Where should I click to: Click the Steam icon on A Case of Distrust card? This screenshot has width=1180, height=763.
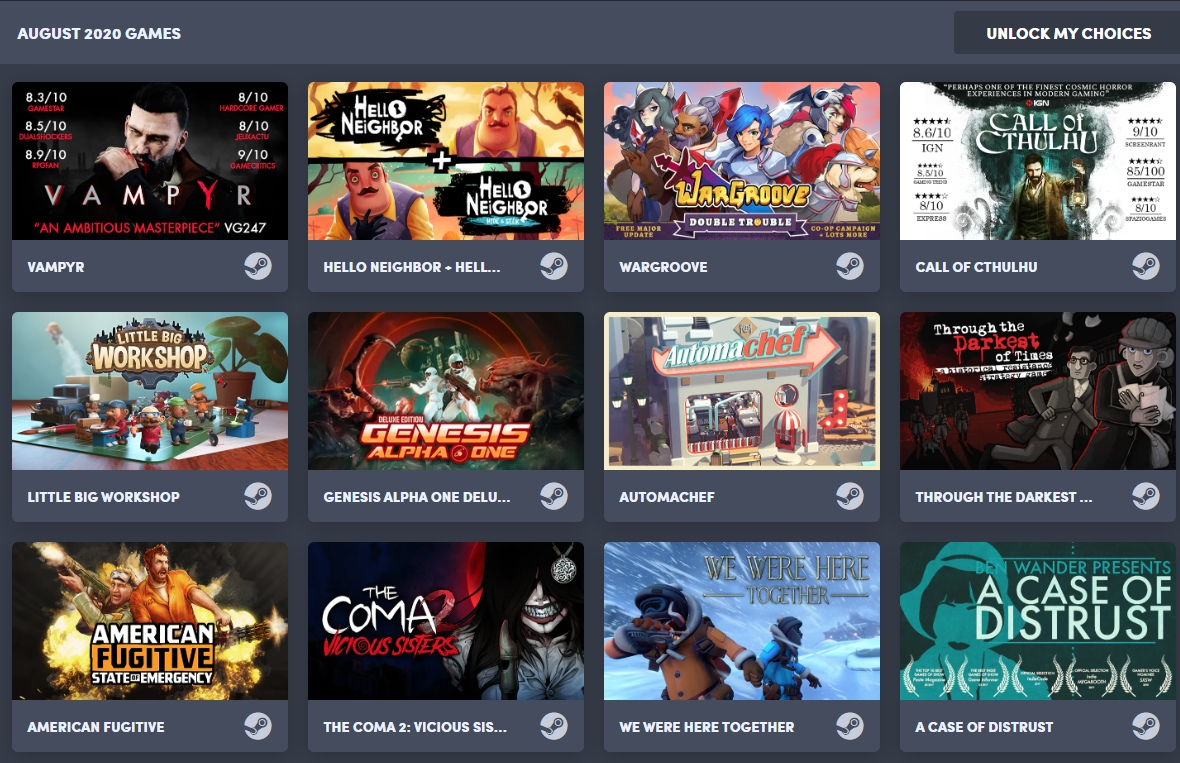[1145, 727]
